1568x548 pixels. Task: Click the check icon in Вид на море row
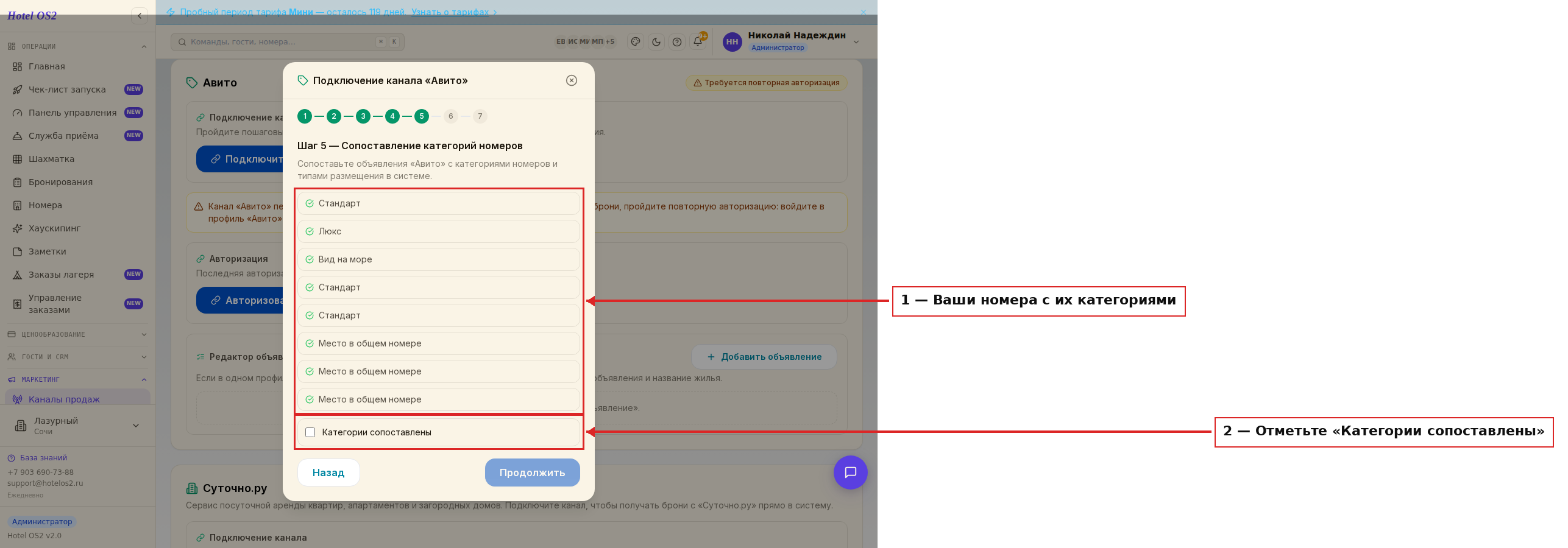pyautogui.click(x=310, y=259)
